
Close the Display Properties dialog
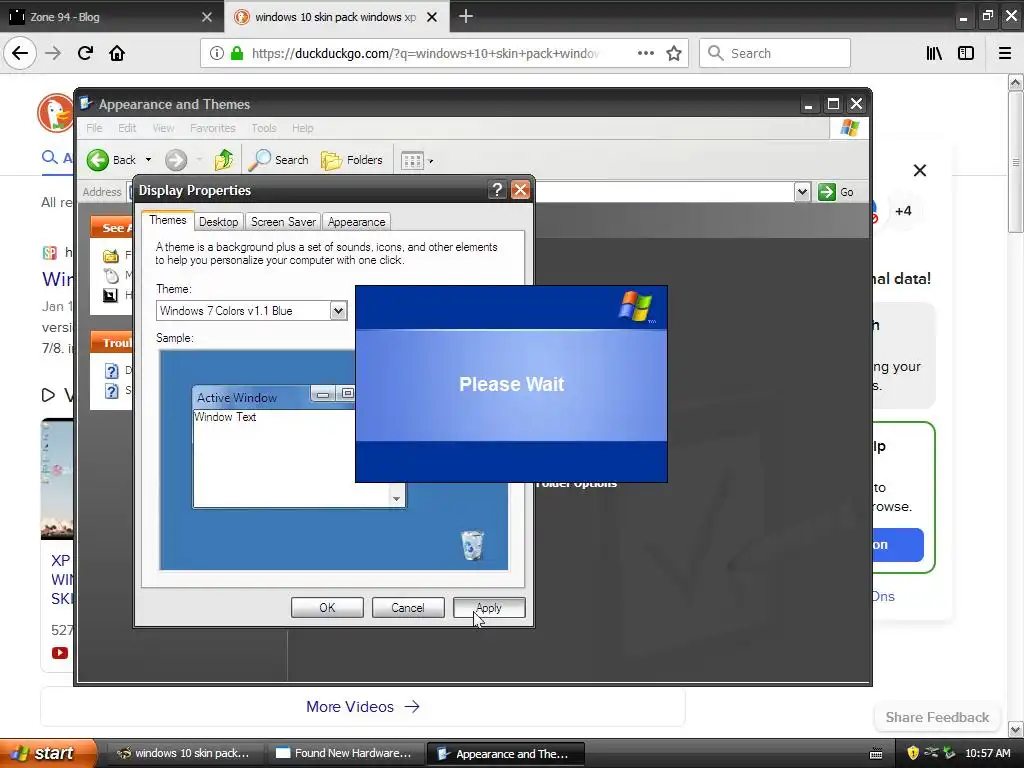click(520, 190)
